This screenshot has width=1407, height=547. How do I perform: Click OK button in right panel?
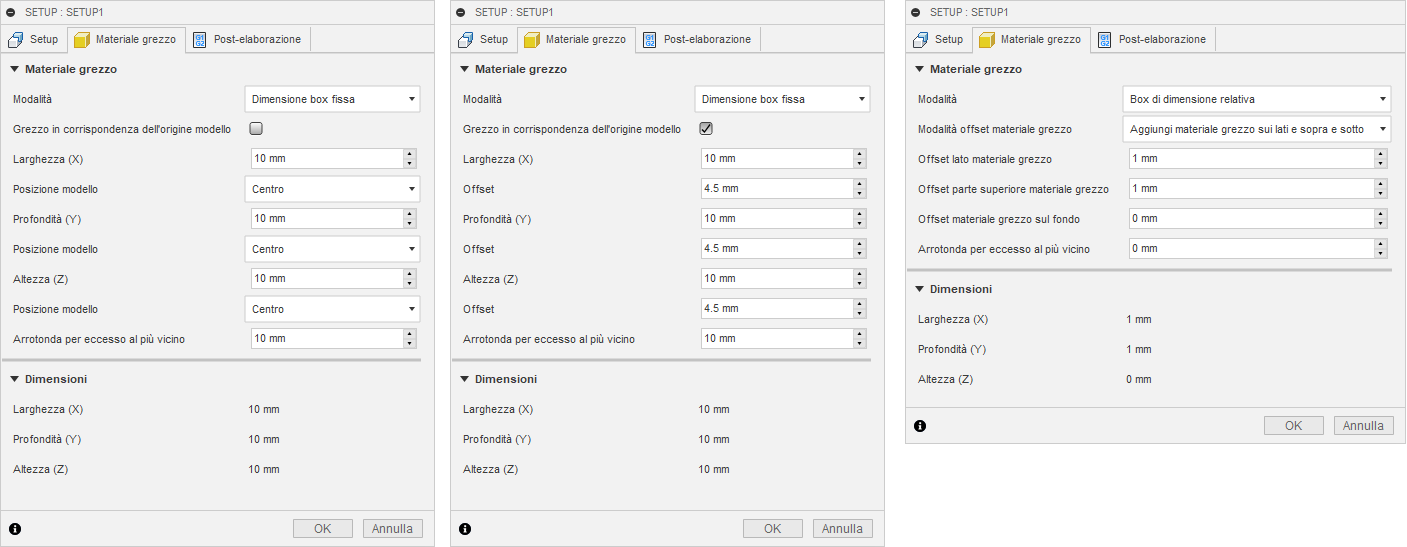pyautogui.click(x=1294, y=426)
